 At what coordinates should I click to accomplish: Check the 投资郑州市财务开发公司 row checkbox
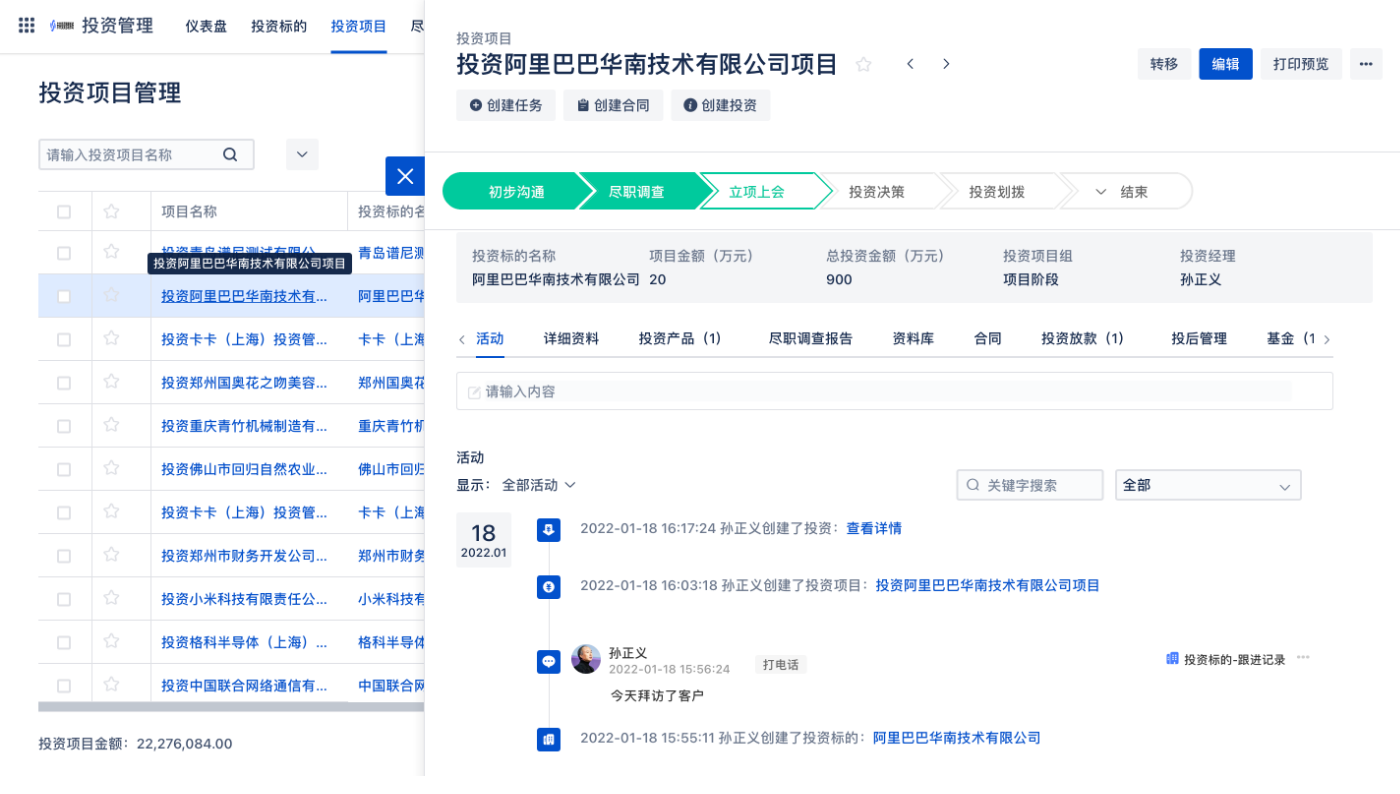pyautogui.click(x=64, y=556)
